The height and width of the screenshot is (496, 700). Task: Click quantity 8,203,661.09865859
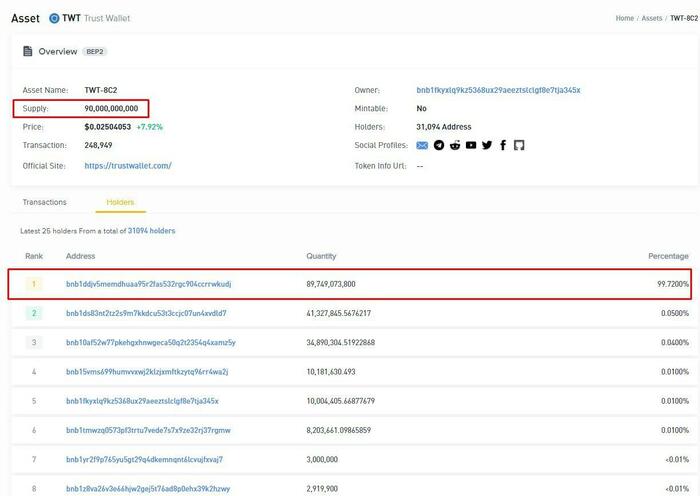(x=338, y=430)
